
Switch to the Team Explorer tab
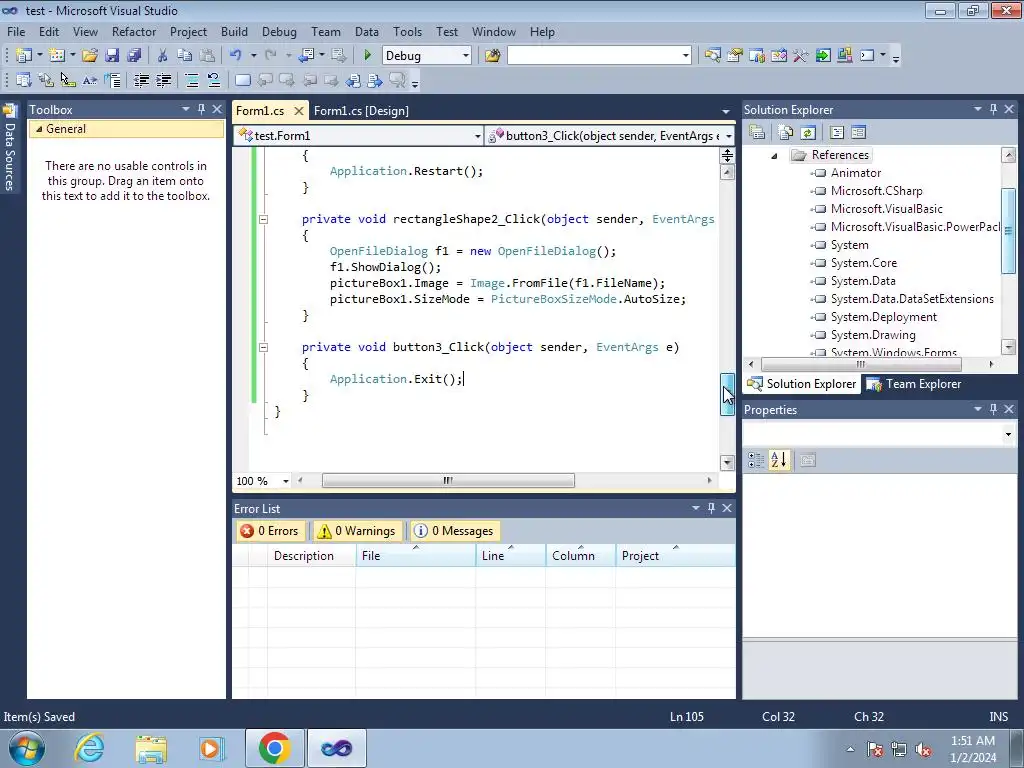point(914,384)
